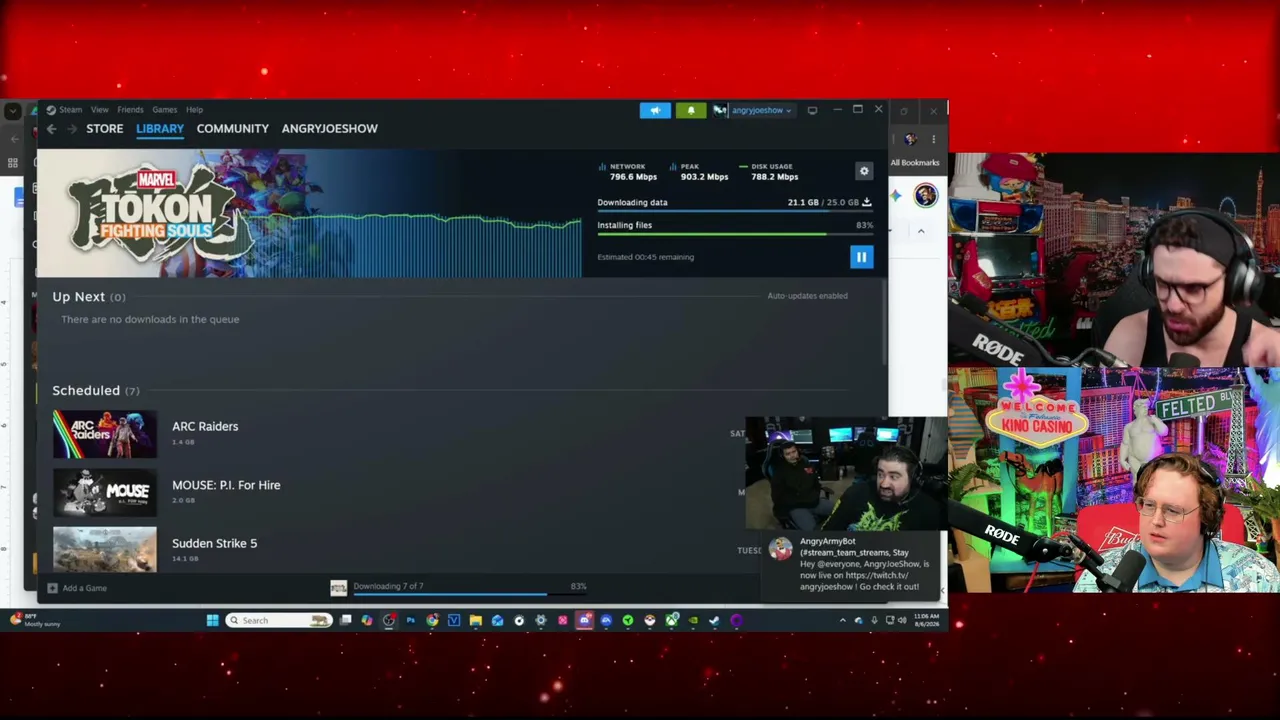
Task: Open the Friends menu in Steam
Action: click(x=130, y=110)
